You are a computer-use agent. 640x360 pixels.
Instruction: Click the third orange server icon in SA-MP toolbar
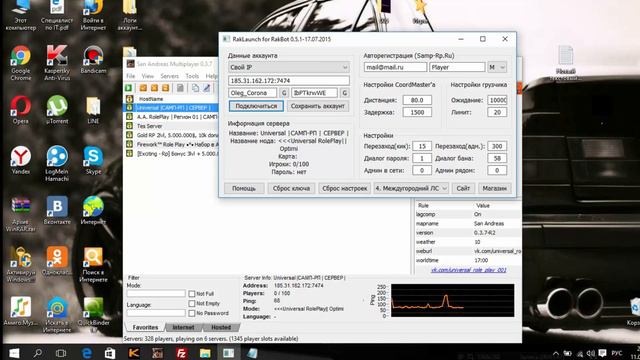tap(165, 88)
